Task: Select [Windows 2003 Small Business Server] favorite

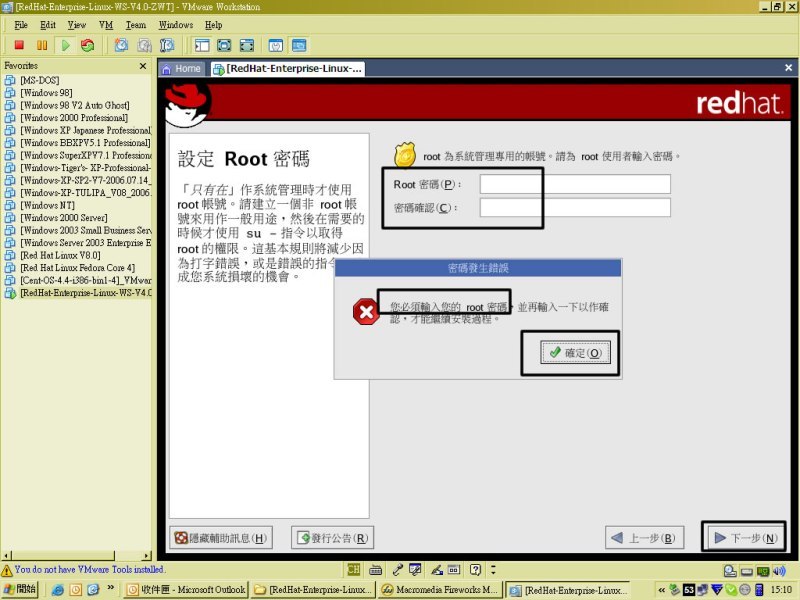Action: click(85, 230)
